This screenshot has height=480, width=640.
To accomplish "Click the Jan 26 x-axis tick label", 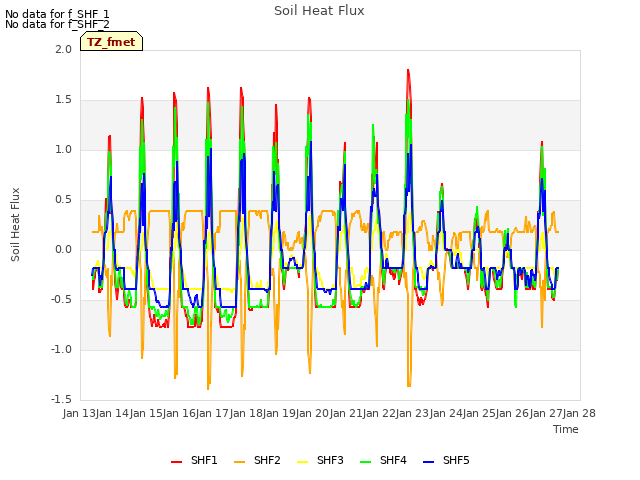I will tap(513, 413).
